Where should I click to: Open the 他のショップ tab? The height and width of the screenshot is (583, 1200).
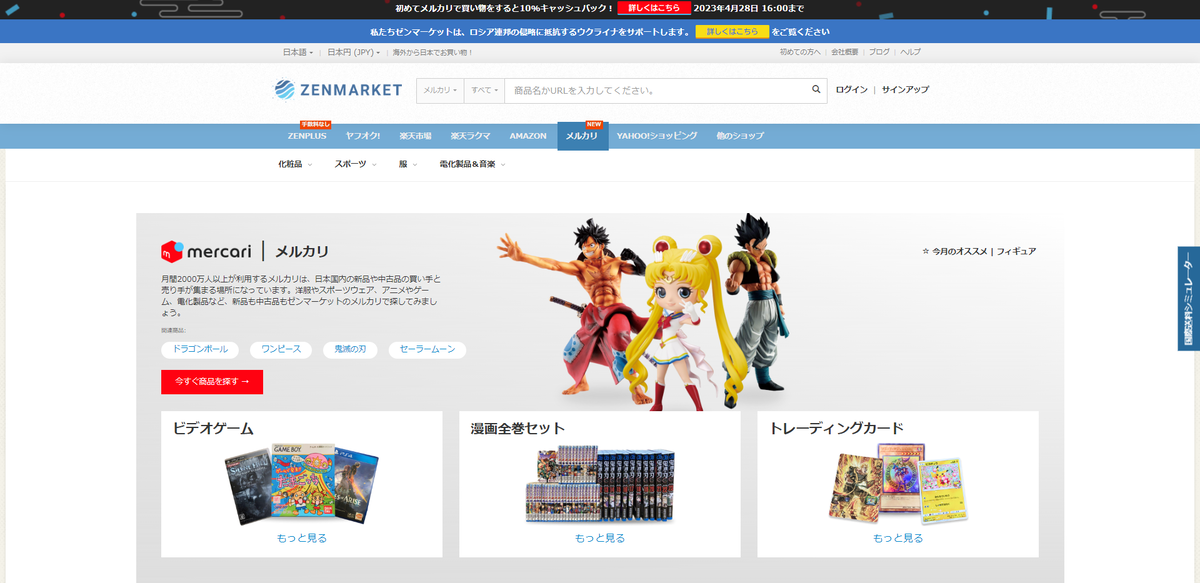pos(740,136)
